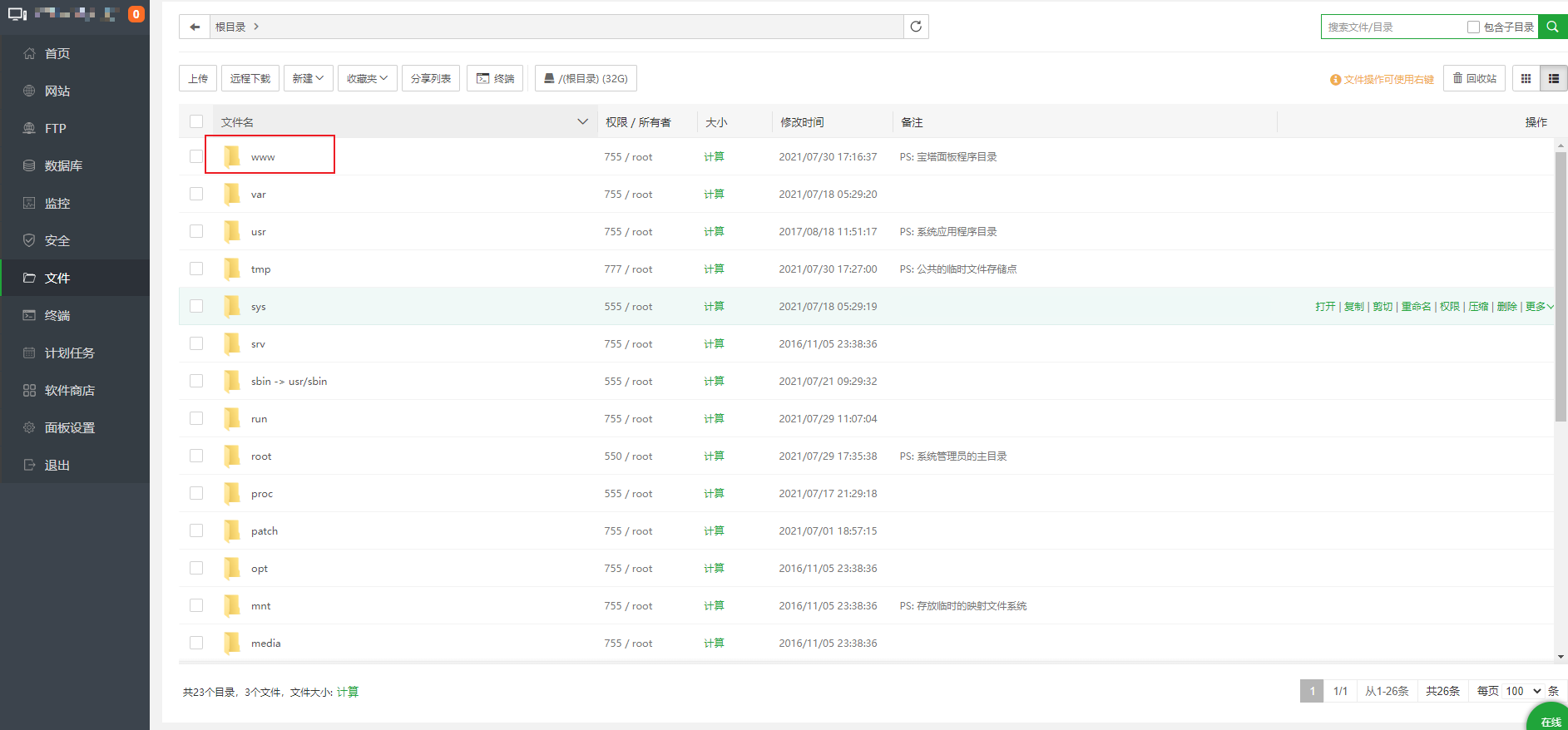Click the 远程下载 button
Image resolution: width=1568 pixels, height=730 pixels.
250,78
